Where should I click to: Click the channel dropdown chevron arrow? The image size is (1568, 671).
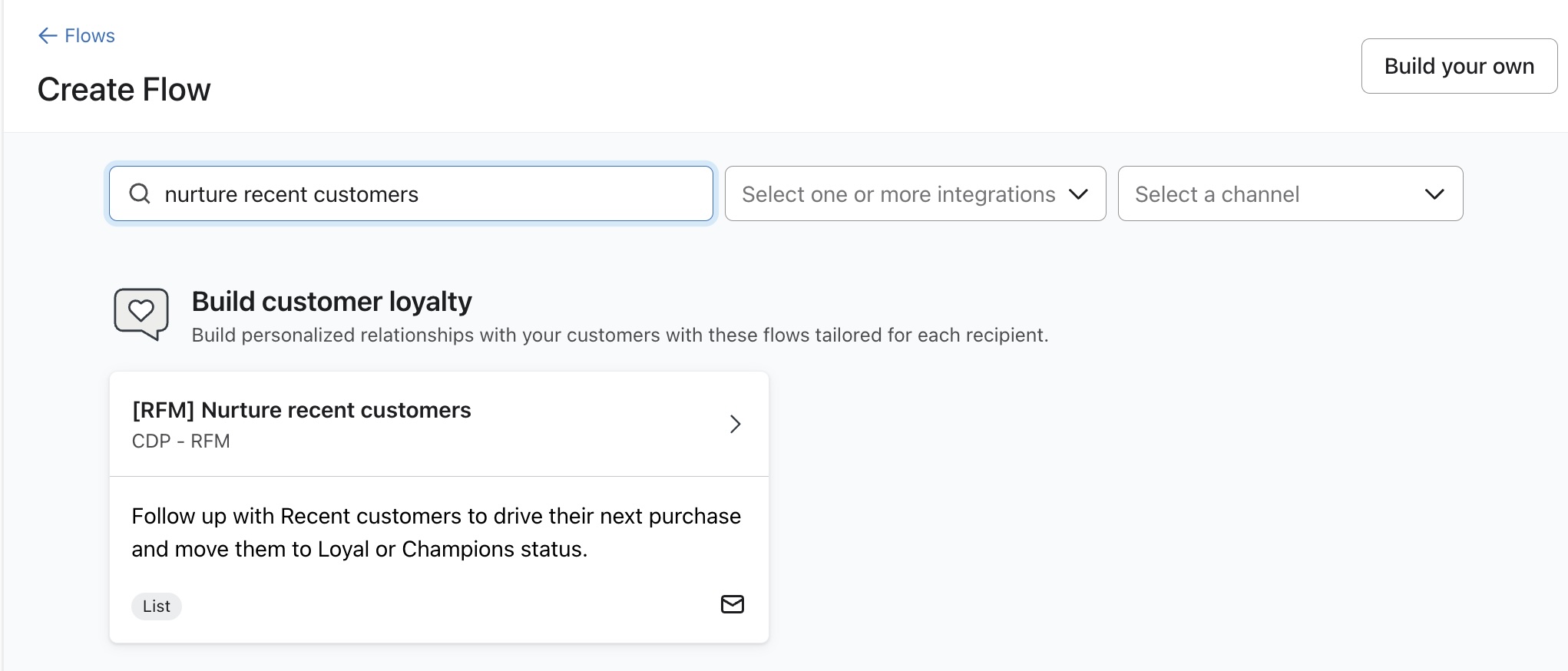(1434, 194)
